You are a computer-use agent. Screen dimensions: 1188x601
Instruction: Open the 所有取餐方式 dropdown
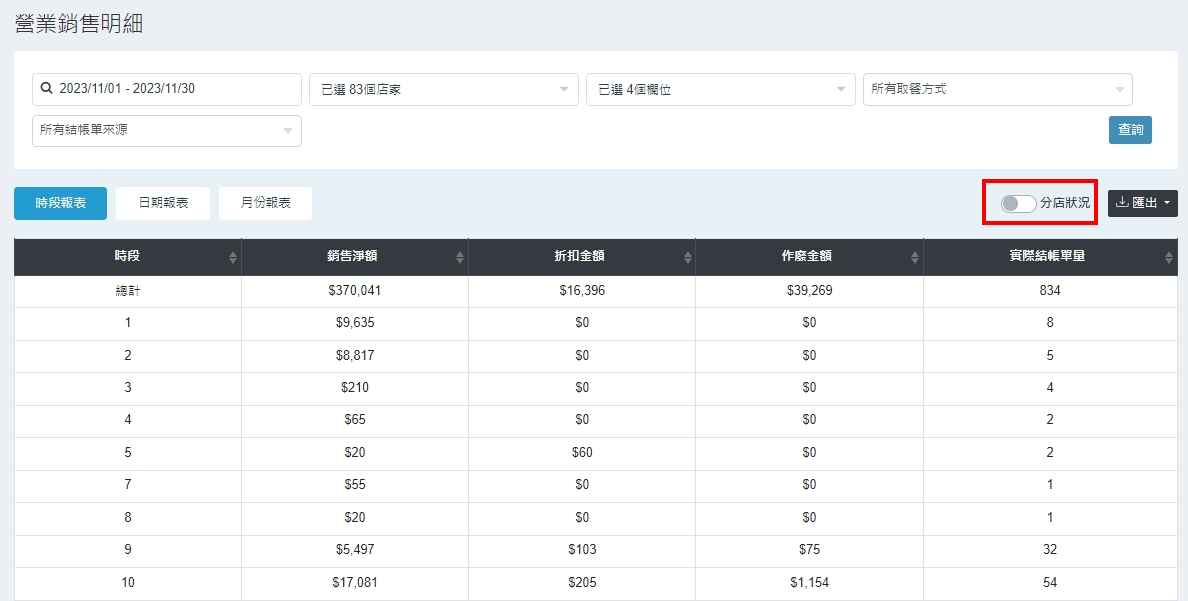997,89
